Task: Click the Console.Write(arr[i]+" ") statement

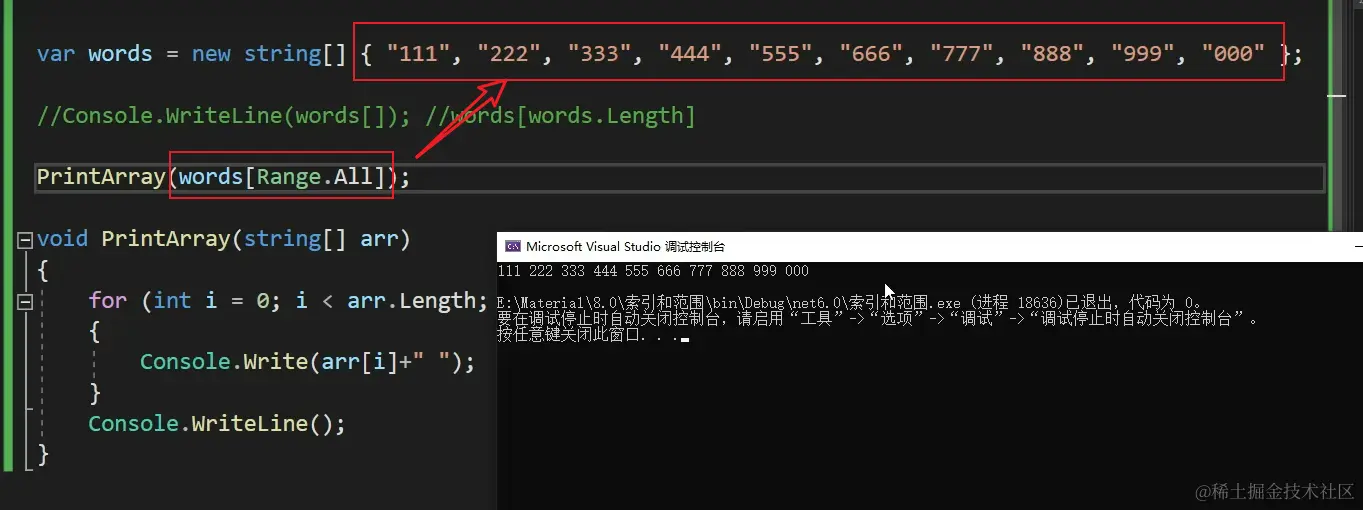Action: coord(307,362)
